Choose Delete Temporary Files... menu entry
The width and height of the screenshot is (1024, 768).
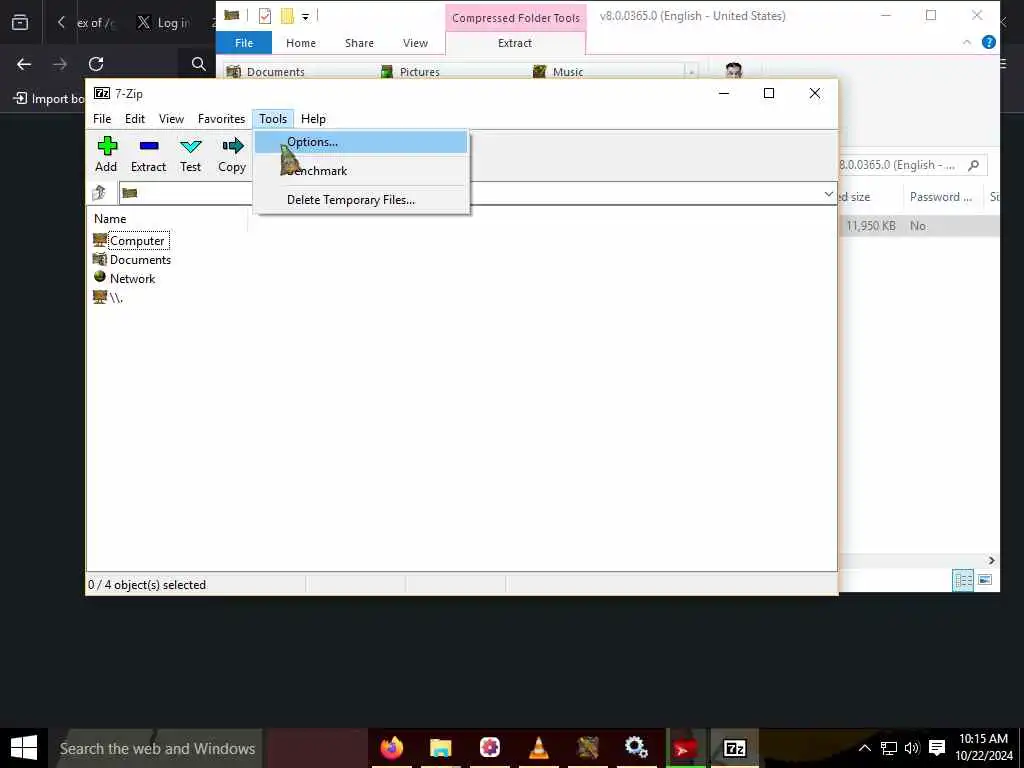(x=361, y=200)
